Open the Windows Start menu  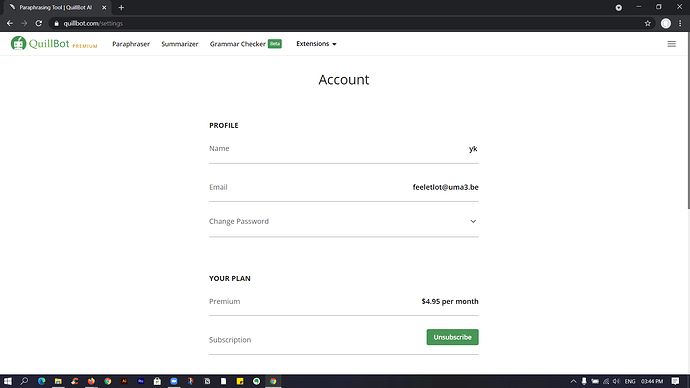[x=7, y=381]
